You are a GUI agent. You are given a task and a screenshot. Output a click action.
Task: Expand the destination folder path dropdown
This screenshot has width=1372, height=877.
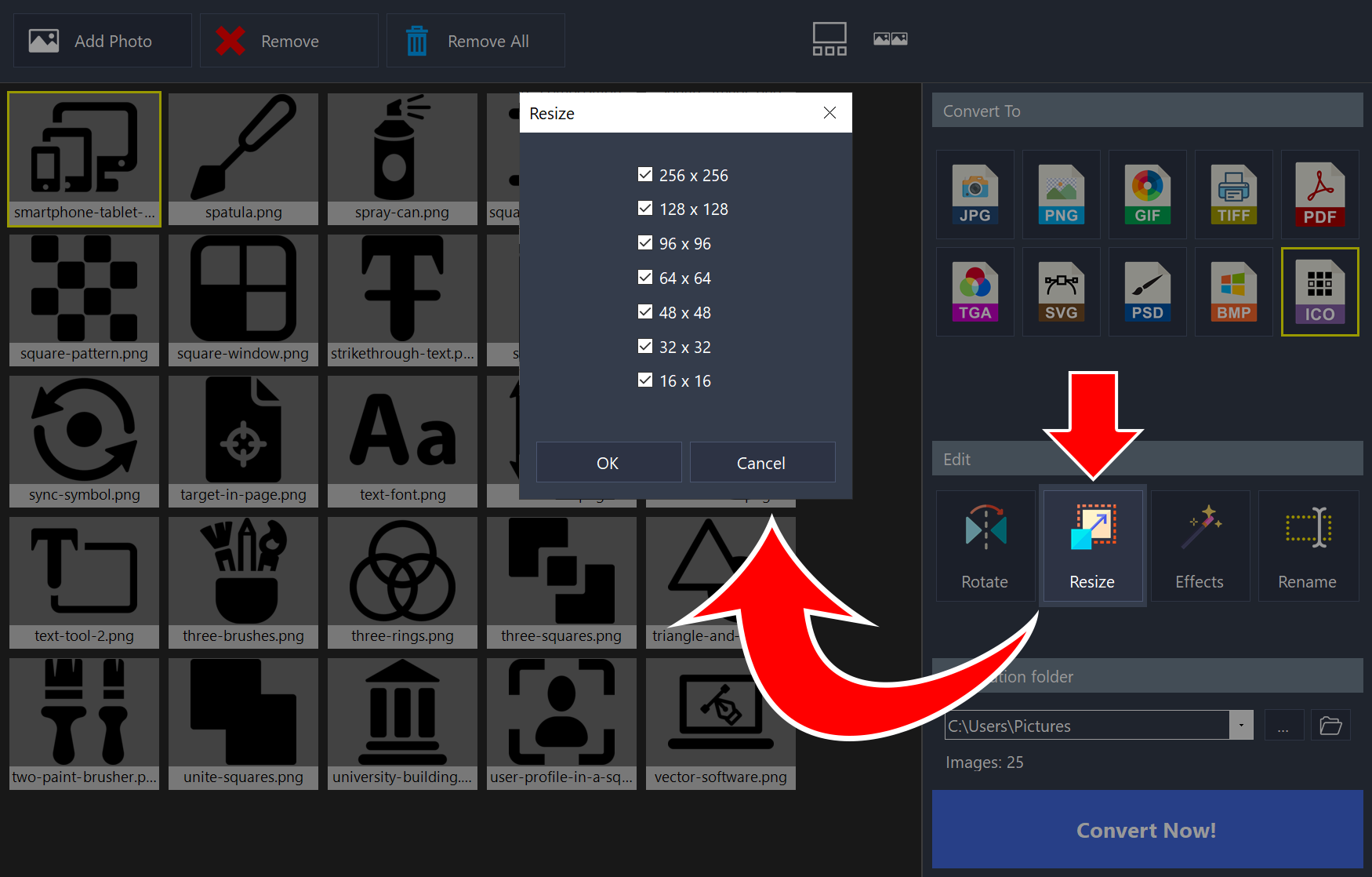point(1241,726)
